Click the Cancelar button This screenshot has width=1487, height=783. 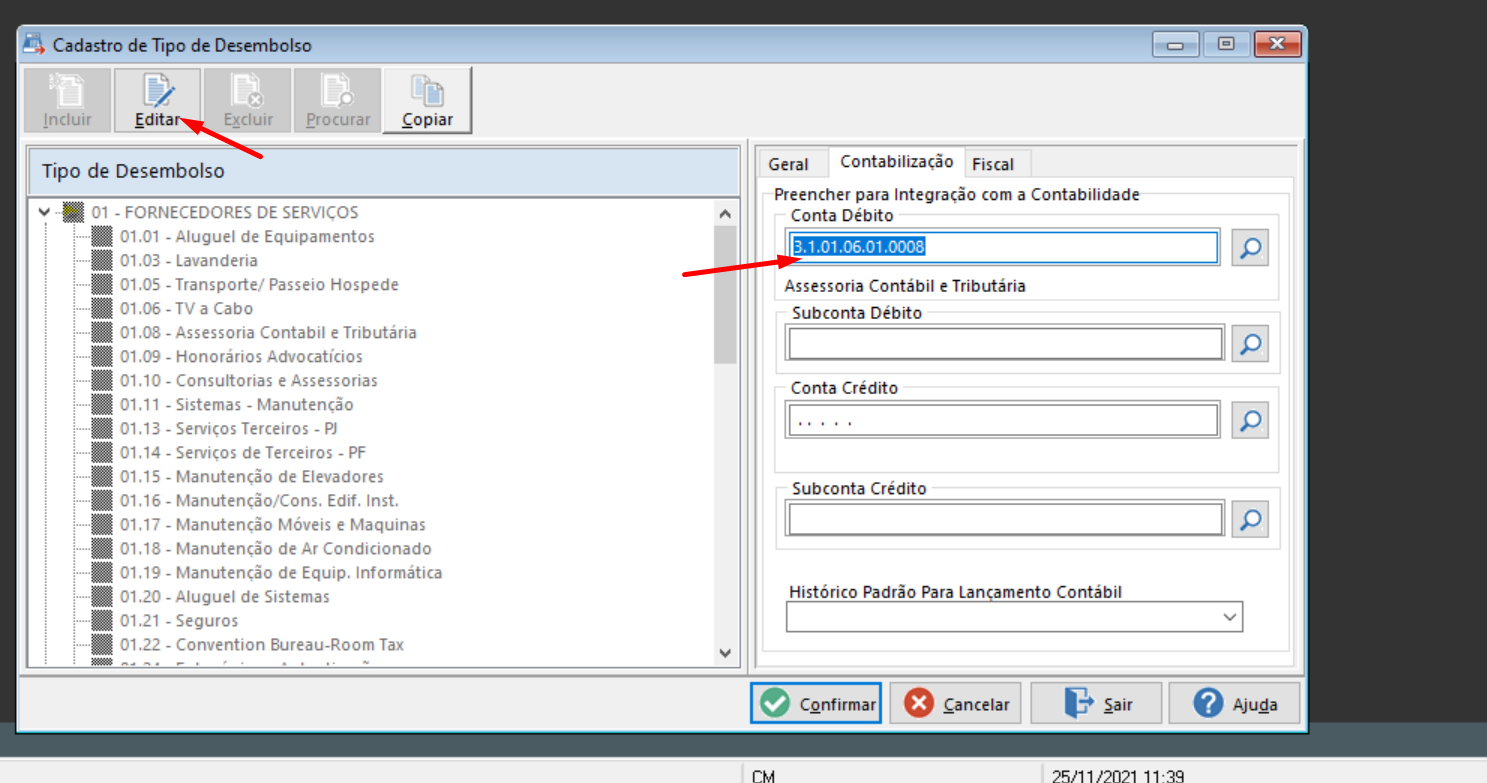pyautogui.click(x=956, y=703)
